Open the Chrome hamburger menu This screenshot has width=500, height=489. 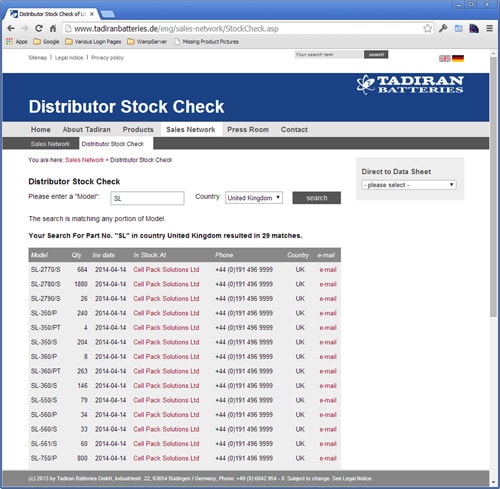[x=489, y=28]
